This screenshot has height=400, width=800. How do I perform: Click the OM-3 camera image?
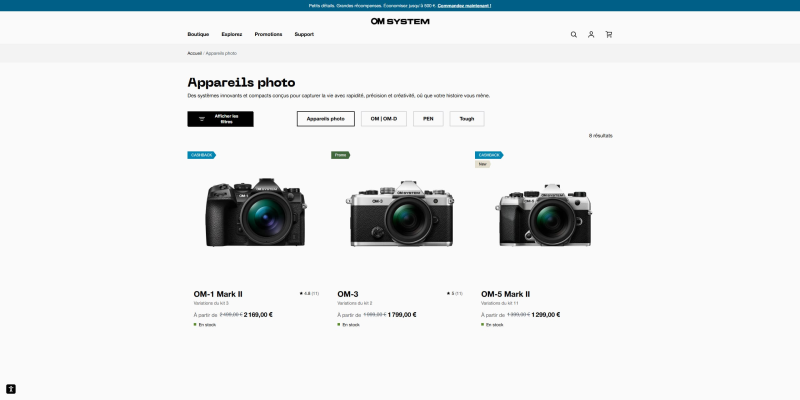tap(400, 213)
